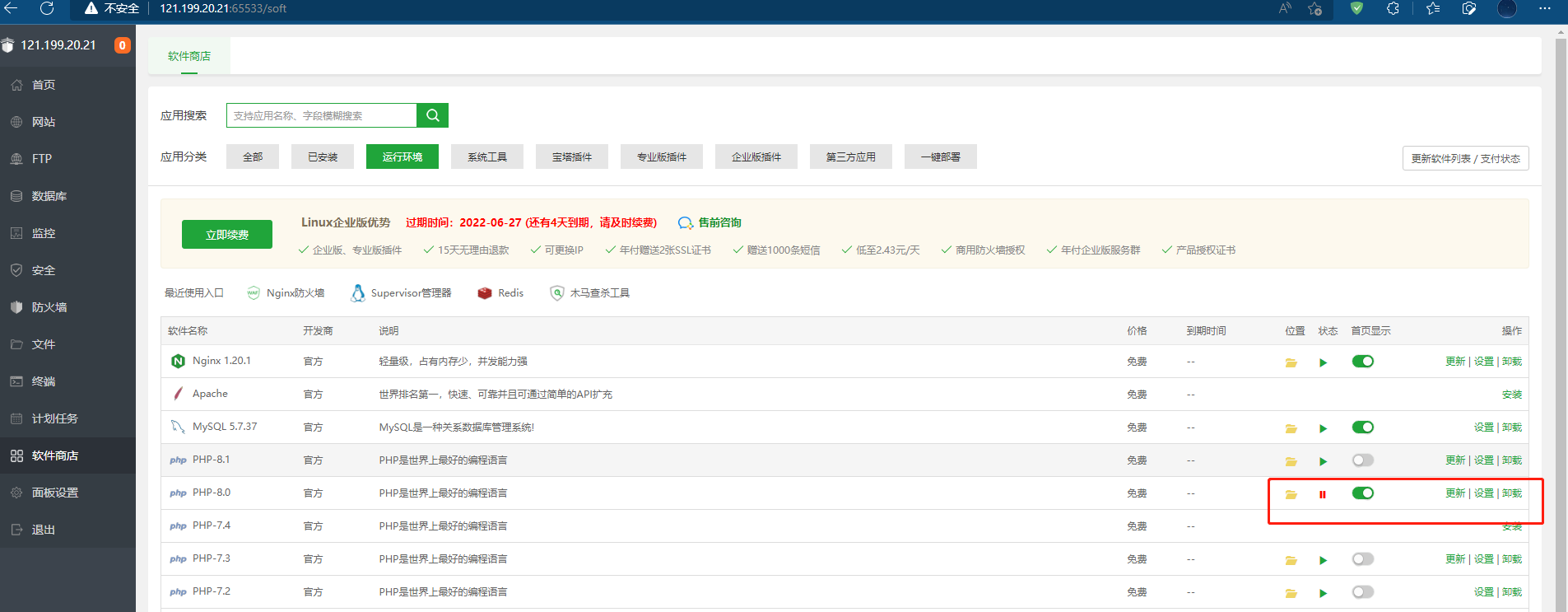This screenshot has width=1568, height=612.
Task: Select the 一键部署 category filter
Action: tap(941, 157)
